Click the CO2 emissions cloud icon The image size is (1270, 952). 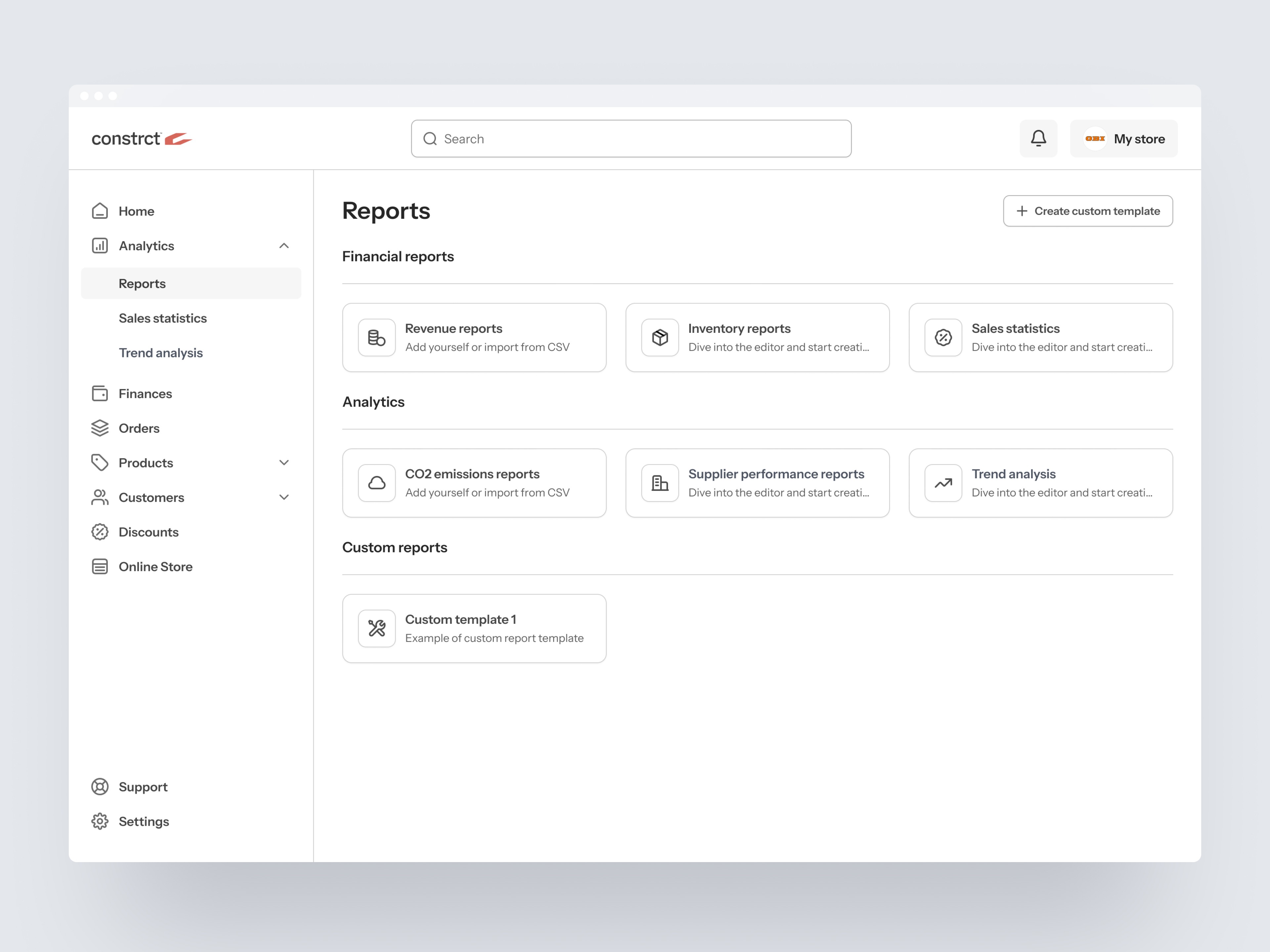pyautogui.click(x=377, y=483)
